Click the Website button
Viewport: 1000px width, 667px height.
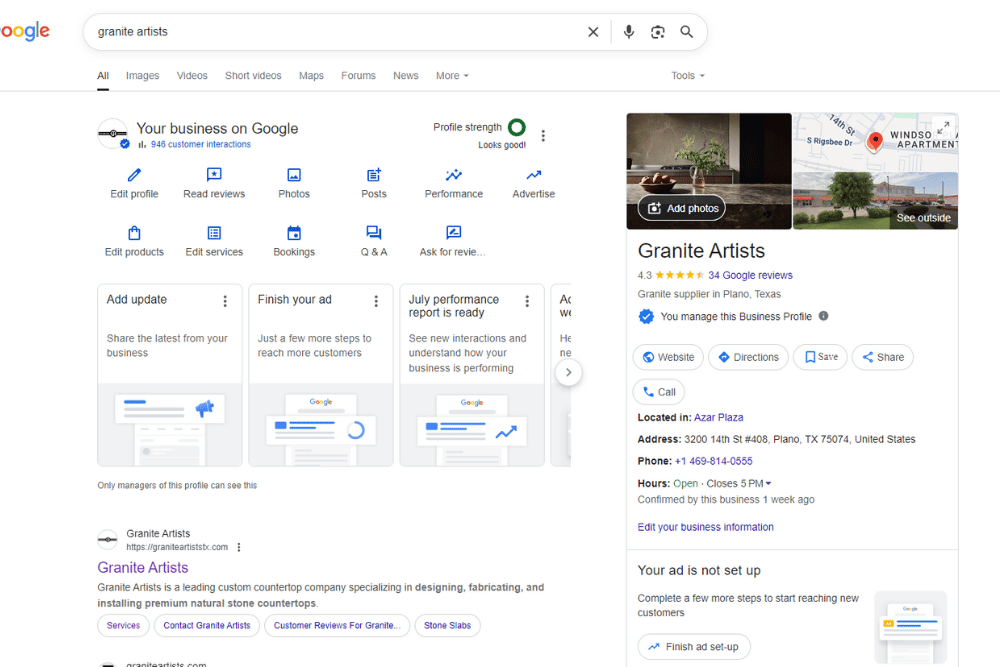(668, 357)
